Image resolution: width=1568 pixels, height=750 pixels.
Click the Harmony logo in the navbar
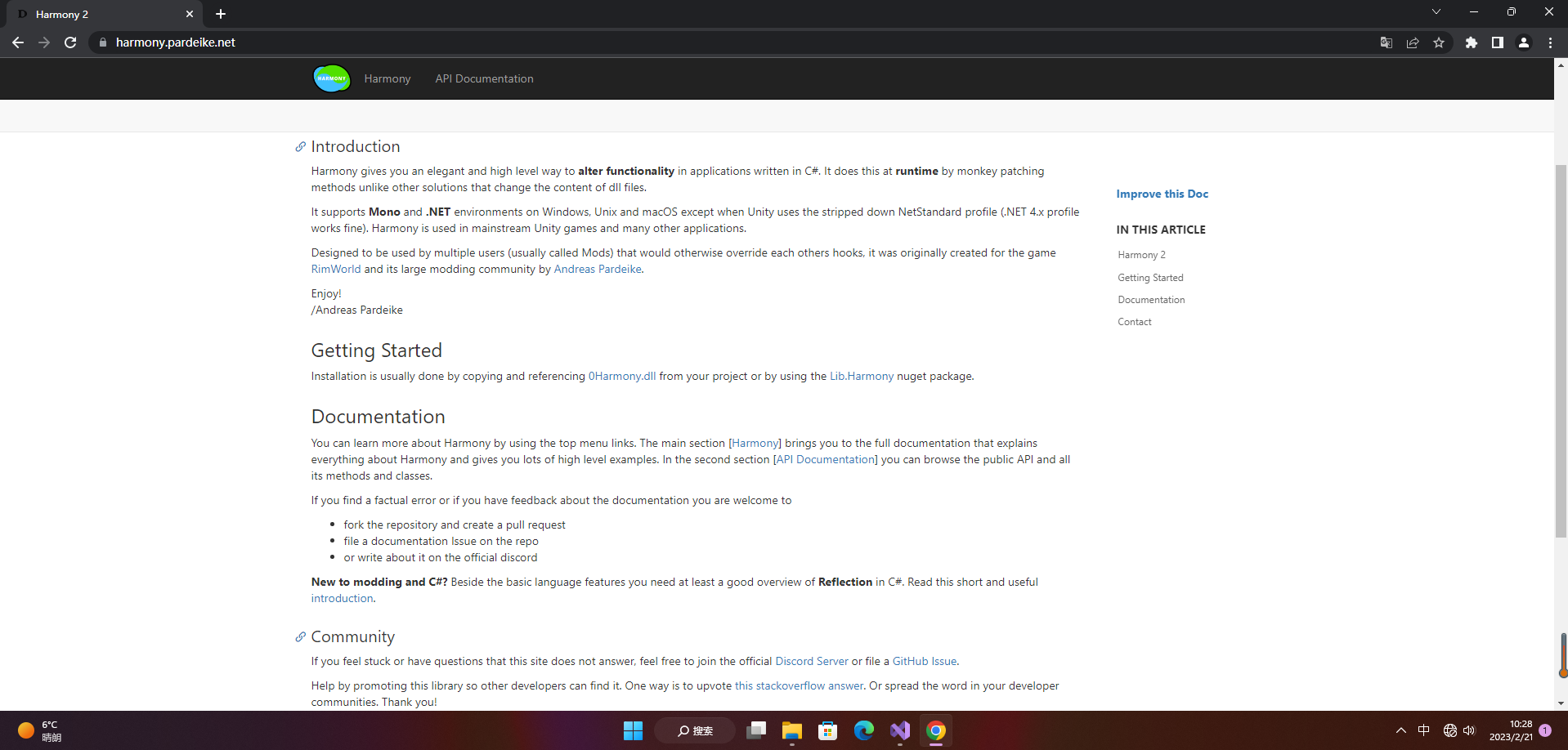(331, 78)
